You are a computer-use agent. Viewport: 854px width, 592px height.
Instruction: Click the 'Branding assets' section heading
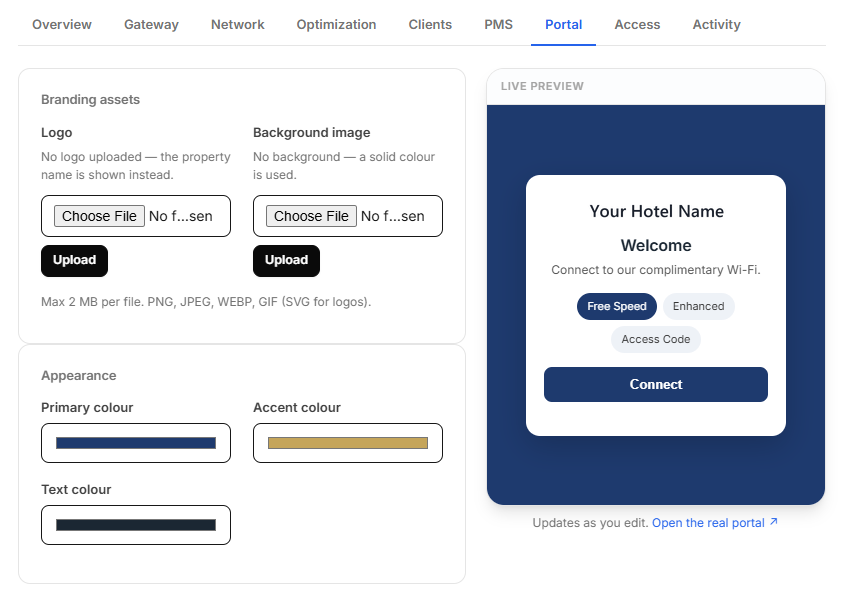90,100
